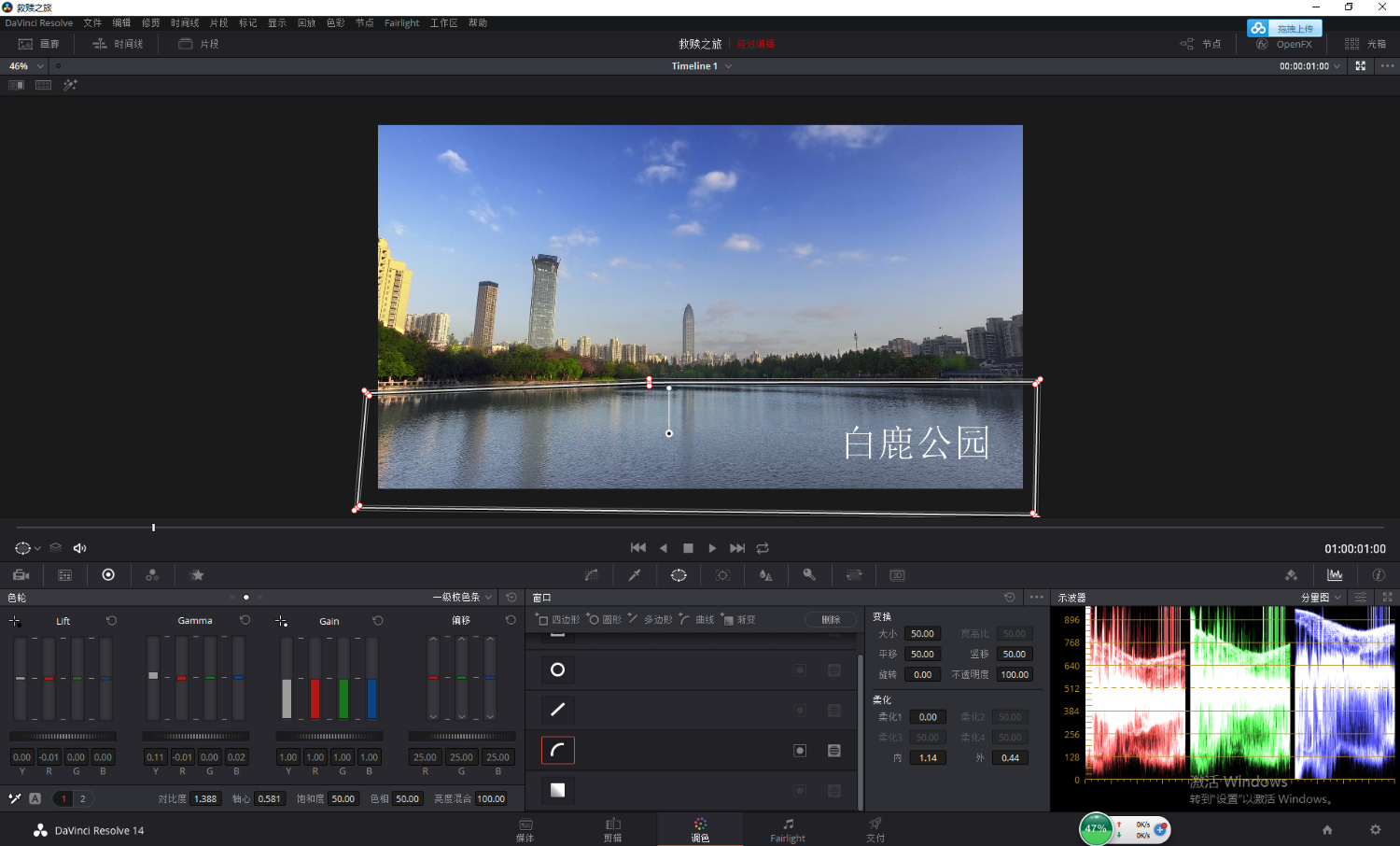
Task: Open the Keyframes palette icon
Action: (1291, 575)
